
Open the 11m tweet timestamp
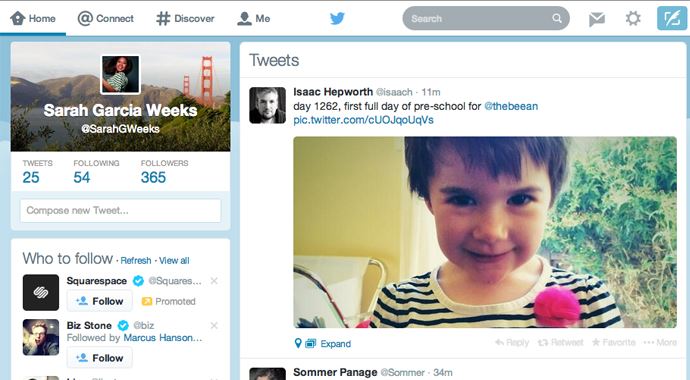click(431, 92)
